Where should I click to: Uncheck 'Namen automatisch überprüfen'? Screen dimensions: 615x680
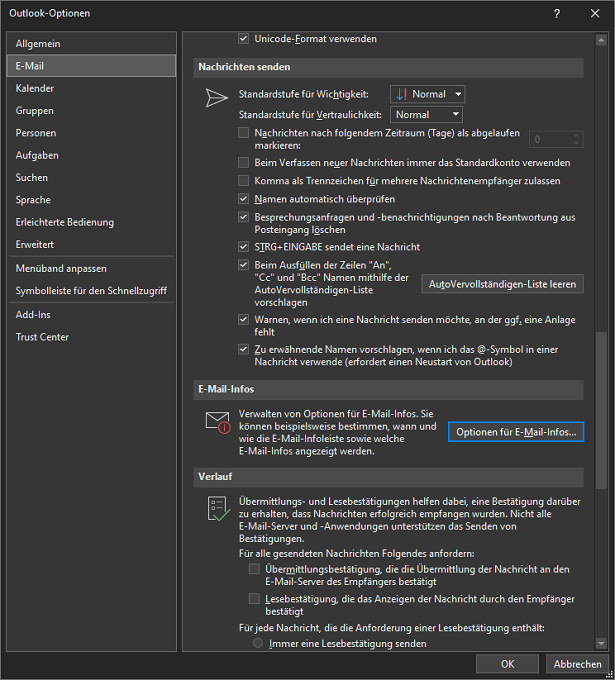click(244, 199)
